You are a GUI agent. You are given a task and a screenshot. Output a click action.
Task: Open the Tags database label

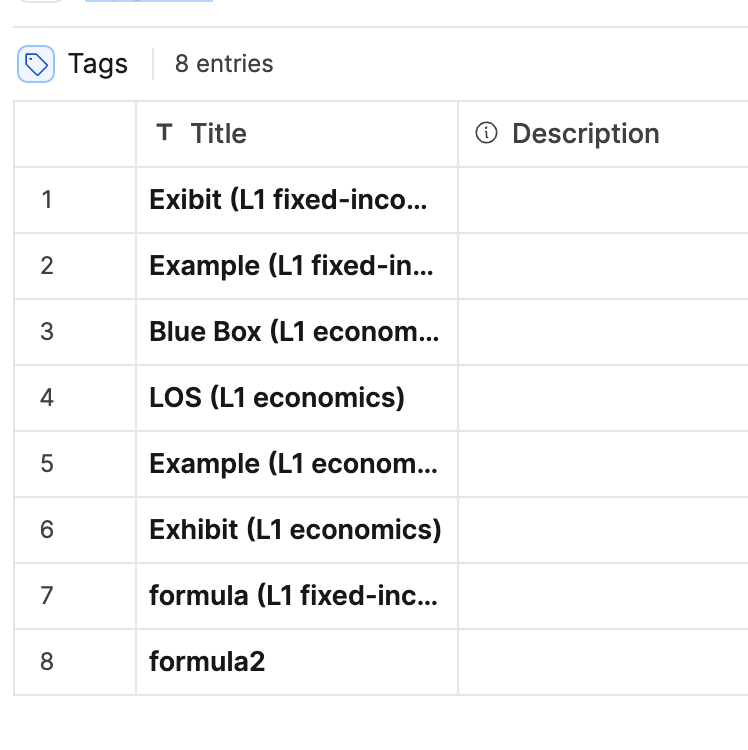98,64
